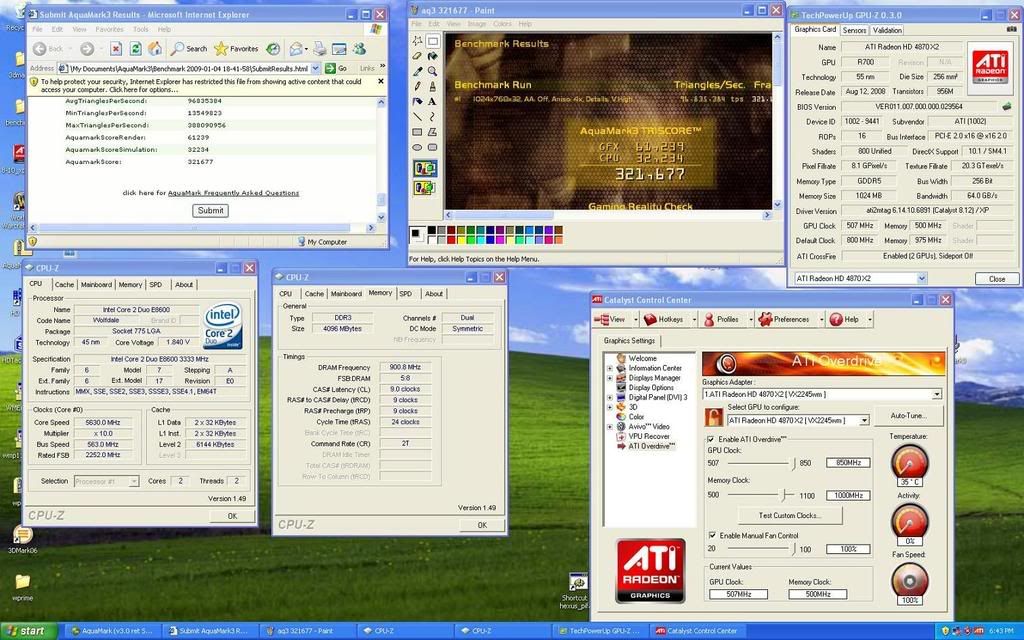The width and height of the screenshot is (1024, 640).
Task: Select the Rectangle shape tool in Paint
Action: point(417,132)
